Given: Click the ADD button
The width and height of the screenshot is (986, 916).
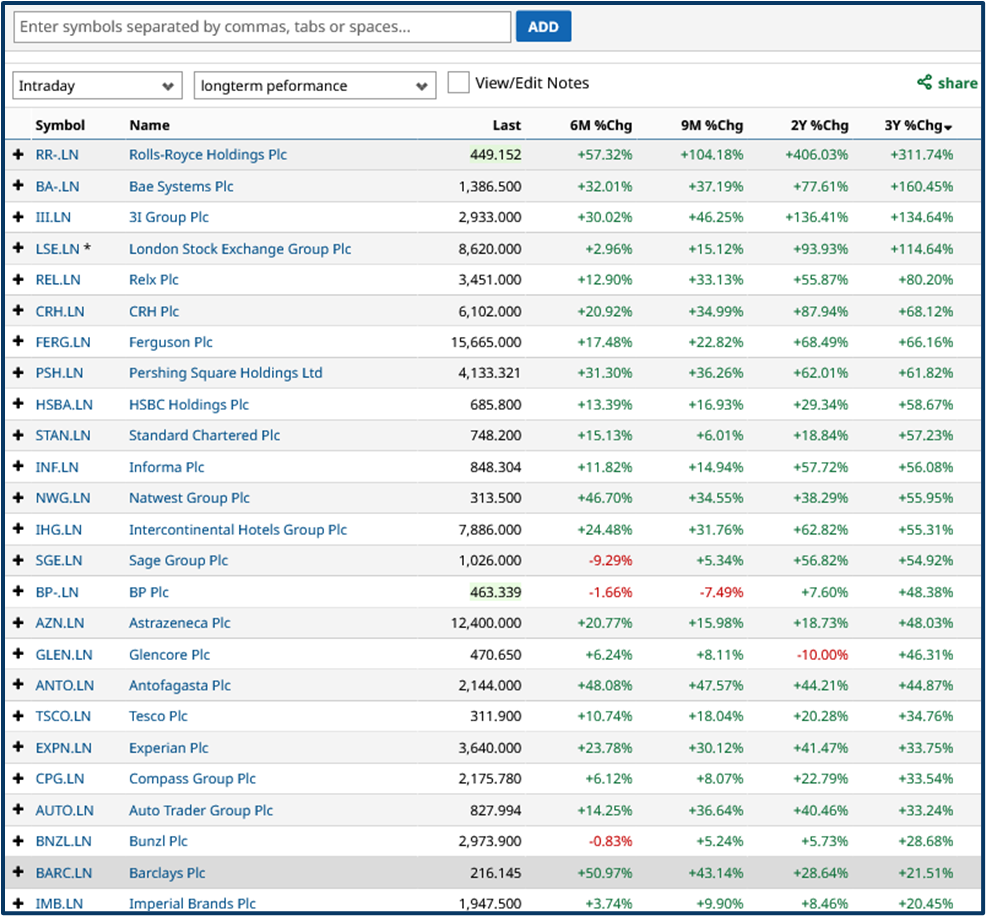Looking at the screenshot, I should pyautogui.click(x=543, y=26).
